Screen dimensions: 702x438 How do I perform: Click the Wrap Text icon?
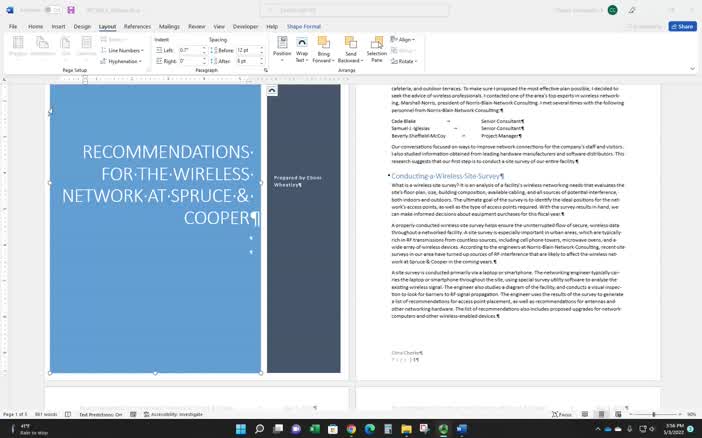[x=302, y=48]
